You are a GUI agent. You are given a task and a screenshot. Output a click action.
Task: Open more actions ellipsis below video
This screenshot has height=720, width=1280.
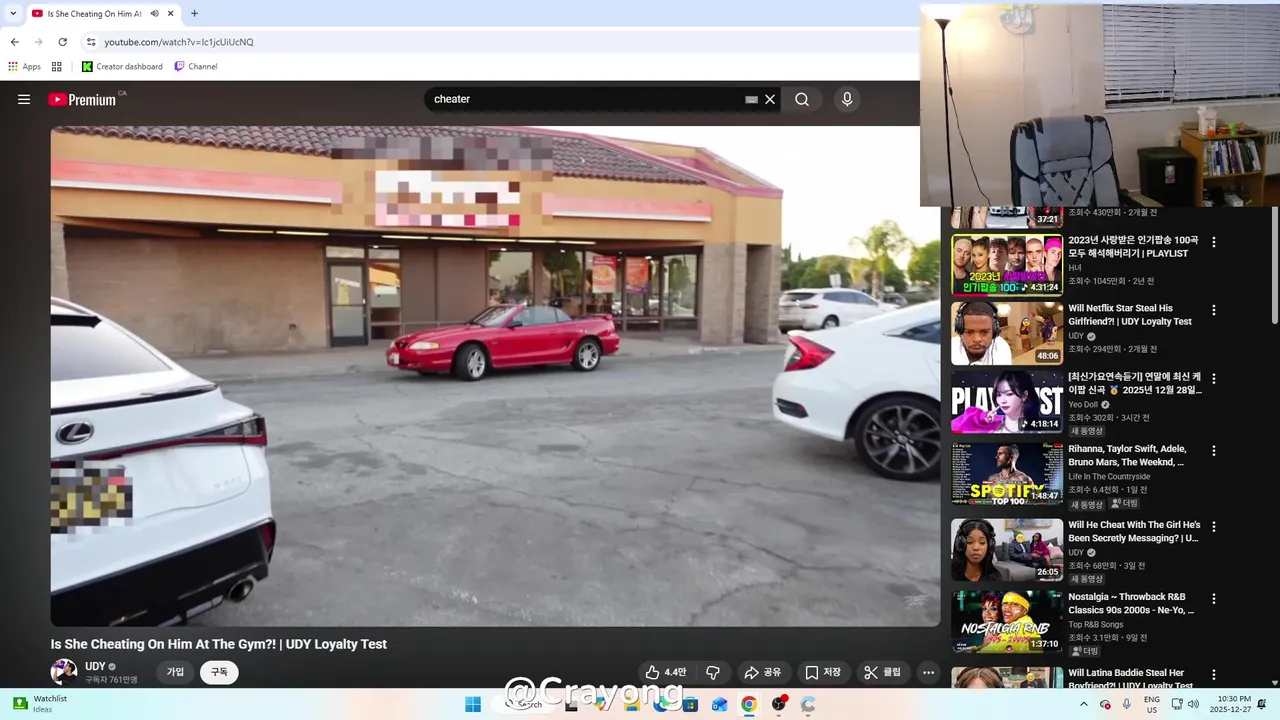[x=928, y=672]
